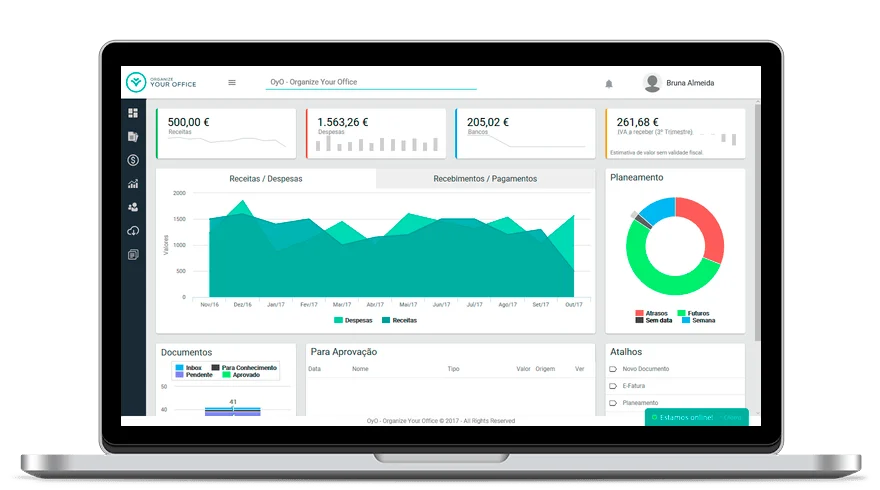
Task: Sort by the Tipo column header
Action: coord(453,369)
